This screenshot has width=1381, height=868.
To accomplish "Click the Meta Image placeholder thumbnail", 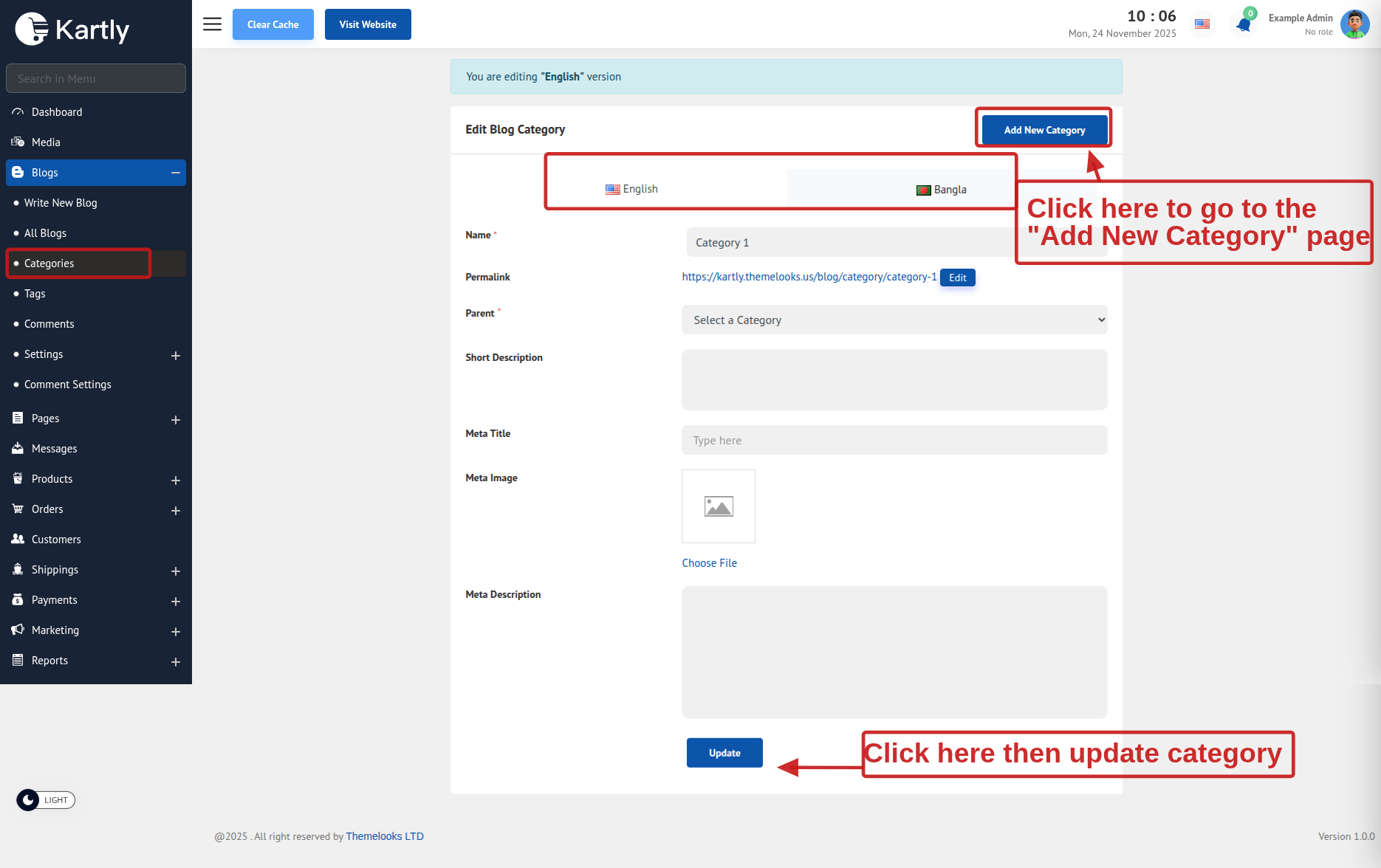I will (x=718, y=506).
